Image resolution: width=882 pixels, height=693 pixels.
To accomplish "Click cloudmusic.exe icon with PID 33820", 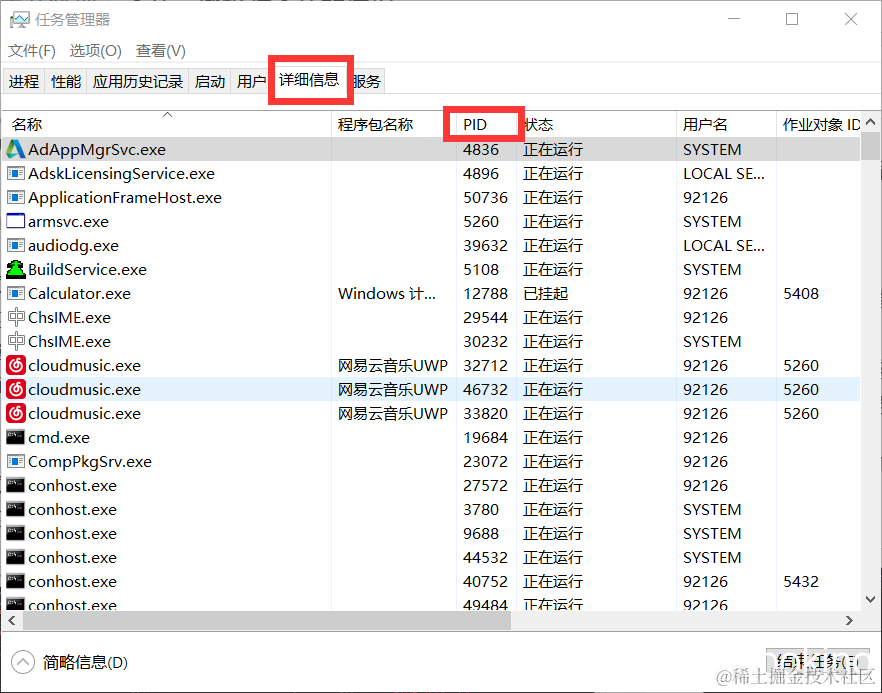I will pyautogui.click(x=16, y=413).
